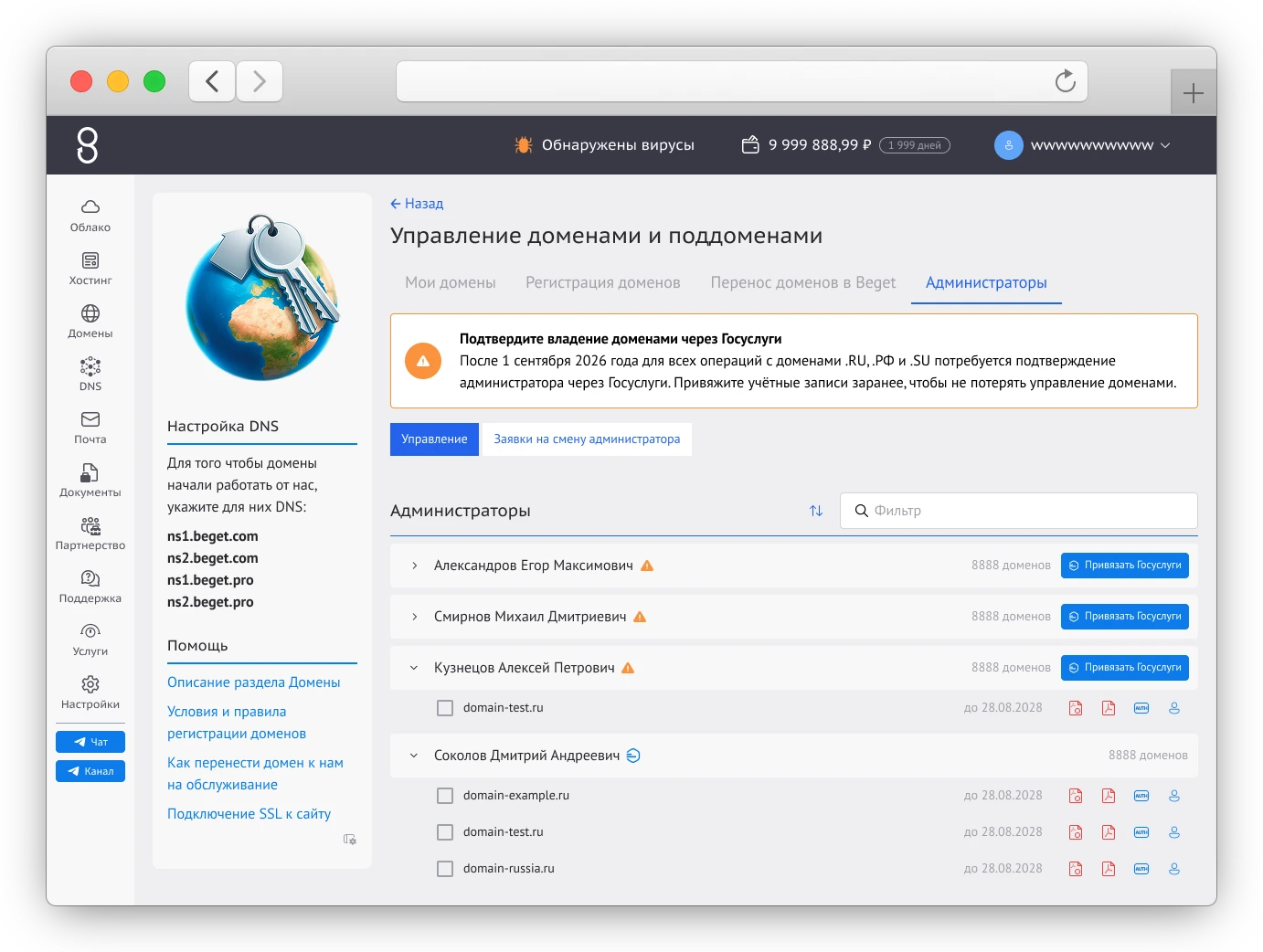The height and width of the screenshot is (952, 1263).
Task: Open Поддержка section icon
Action: point(90,578)
